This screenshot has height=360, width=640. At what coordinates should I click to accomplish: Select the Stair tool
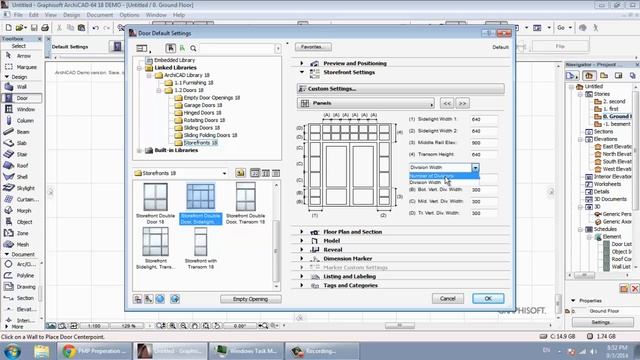[x=22, y=154]
